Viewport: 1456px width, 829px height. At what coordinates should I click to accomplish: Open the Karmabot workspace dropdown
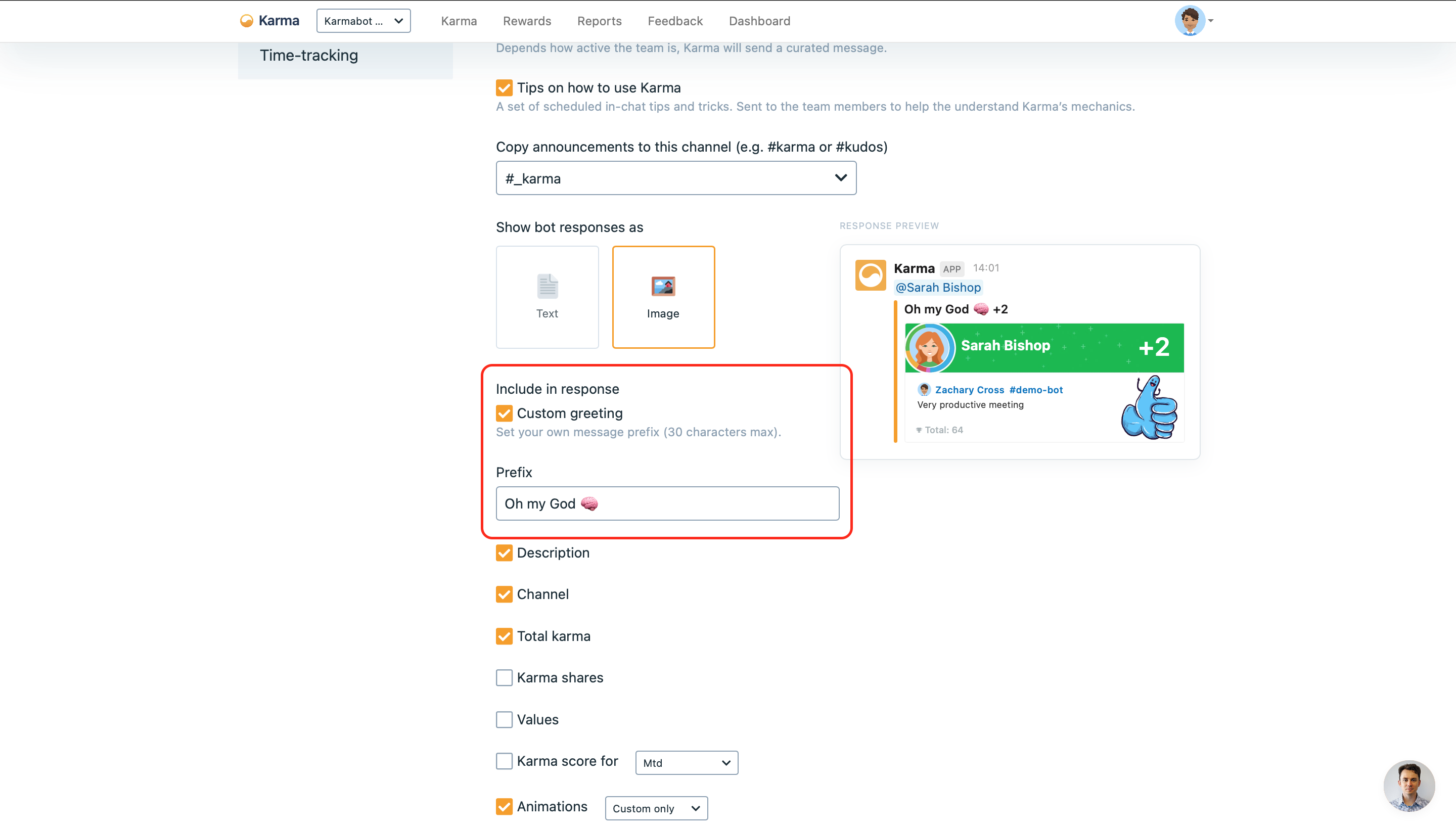[x=363, y=21]
